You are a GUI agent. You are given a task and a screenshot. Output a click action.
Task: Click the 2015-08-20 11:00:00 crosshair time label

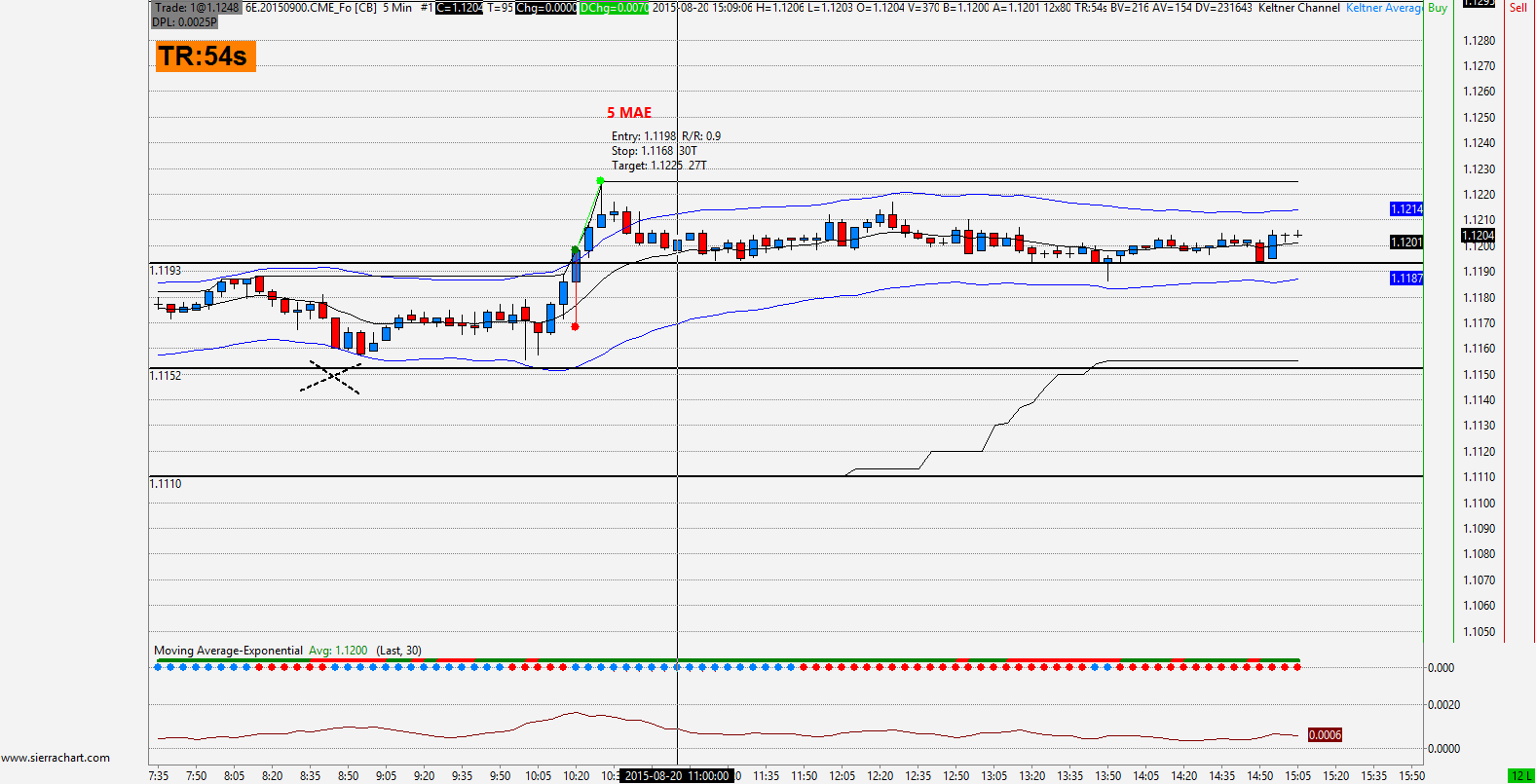pos(677,776)
